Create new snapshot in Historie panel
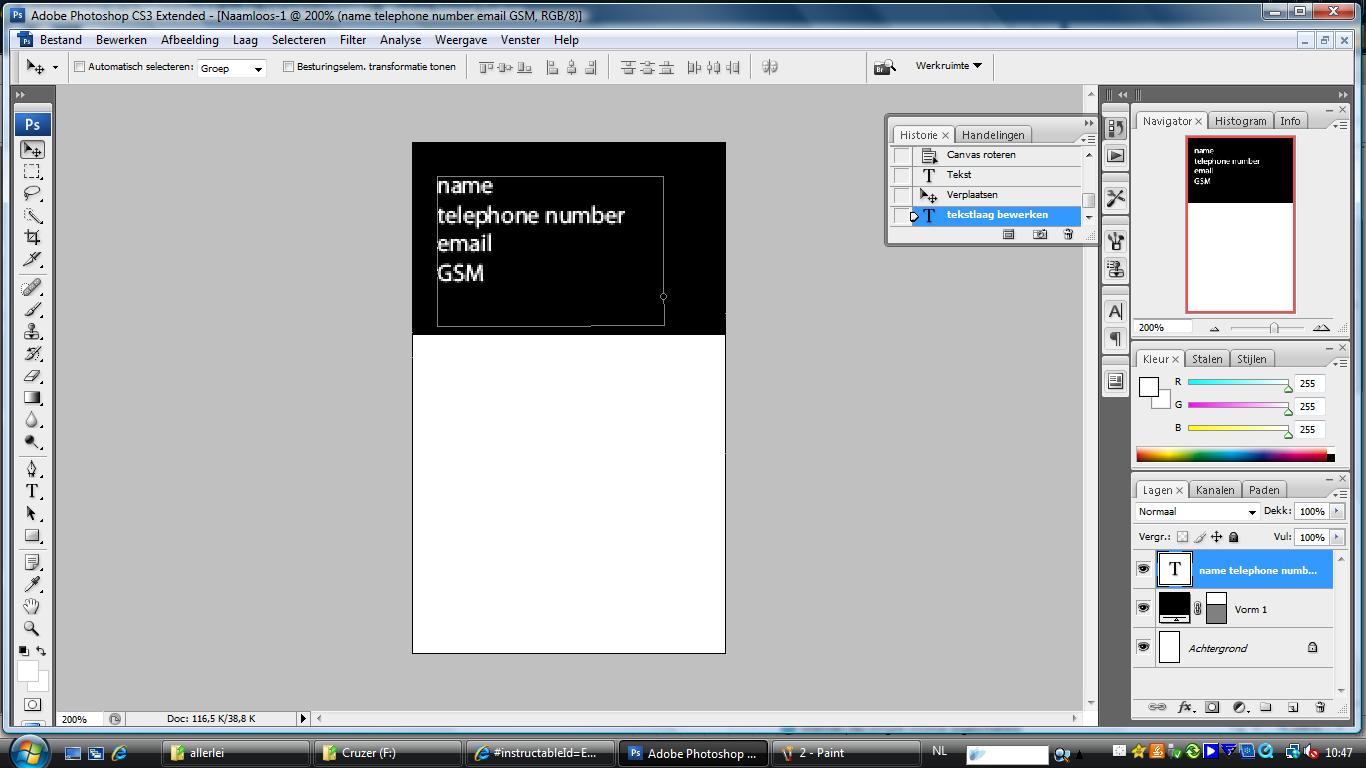 1040,234
